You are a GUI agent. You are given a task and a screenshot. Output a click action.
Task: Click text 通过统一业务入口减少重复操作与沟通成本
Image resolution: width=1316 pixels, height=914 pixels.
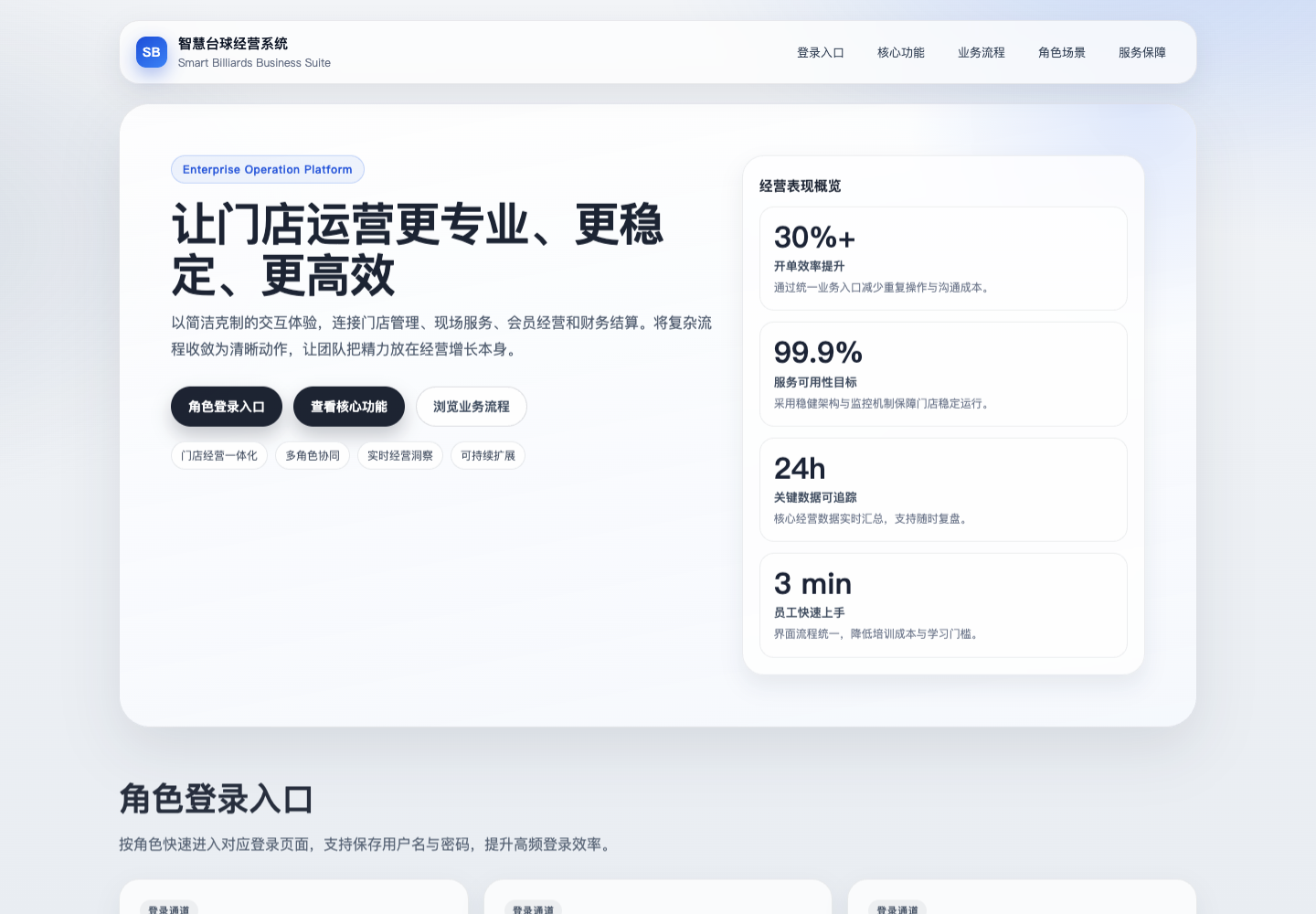[884, 288]
